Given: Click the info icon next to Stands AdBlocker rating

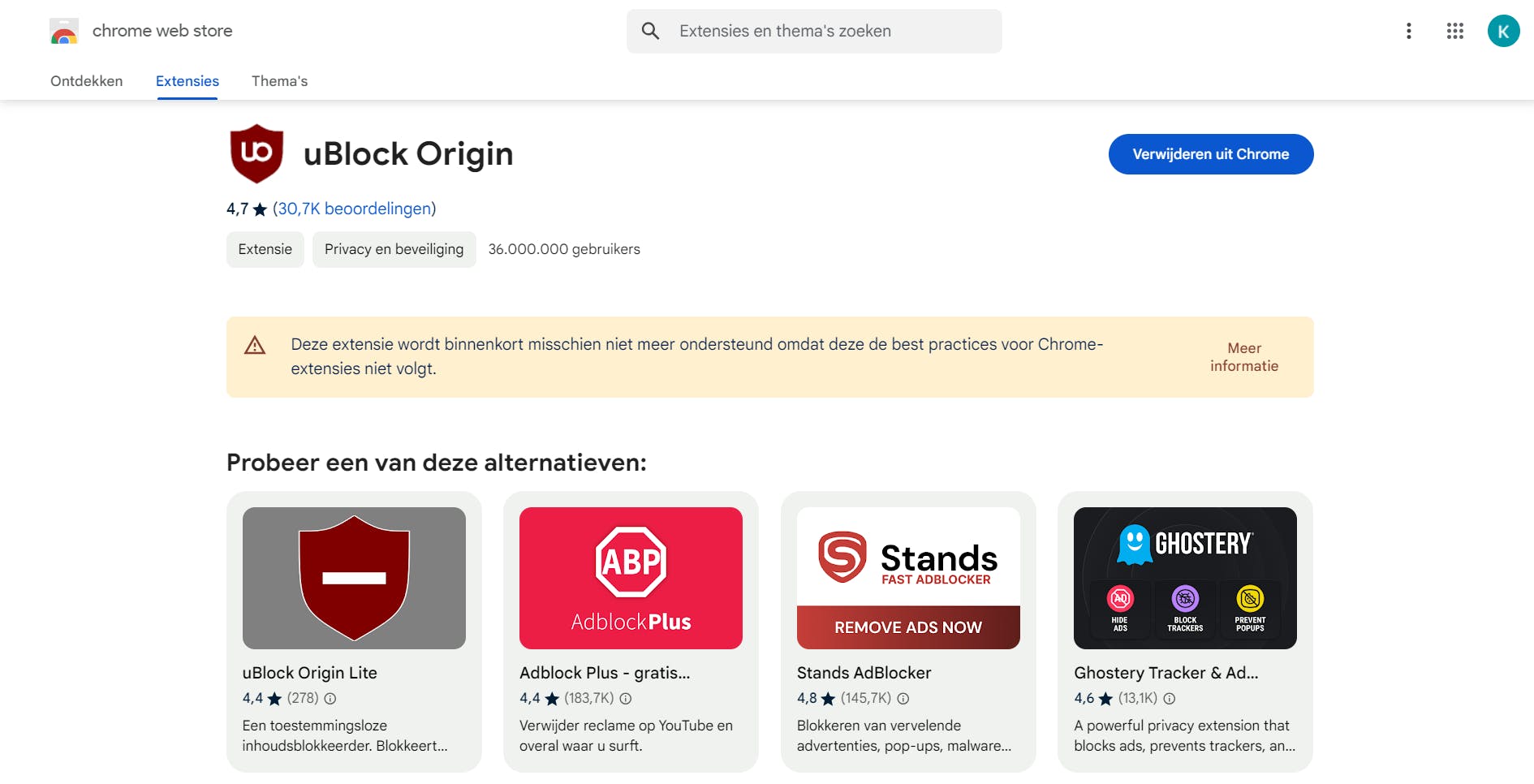Looking at the screenshot, I should click(x=904, y=699).
